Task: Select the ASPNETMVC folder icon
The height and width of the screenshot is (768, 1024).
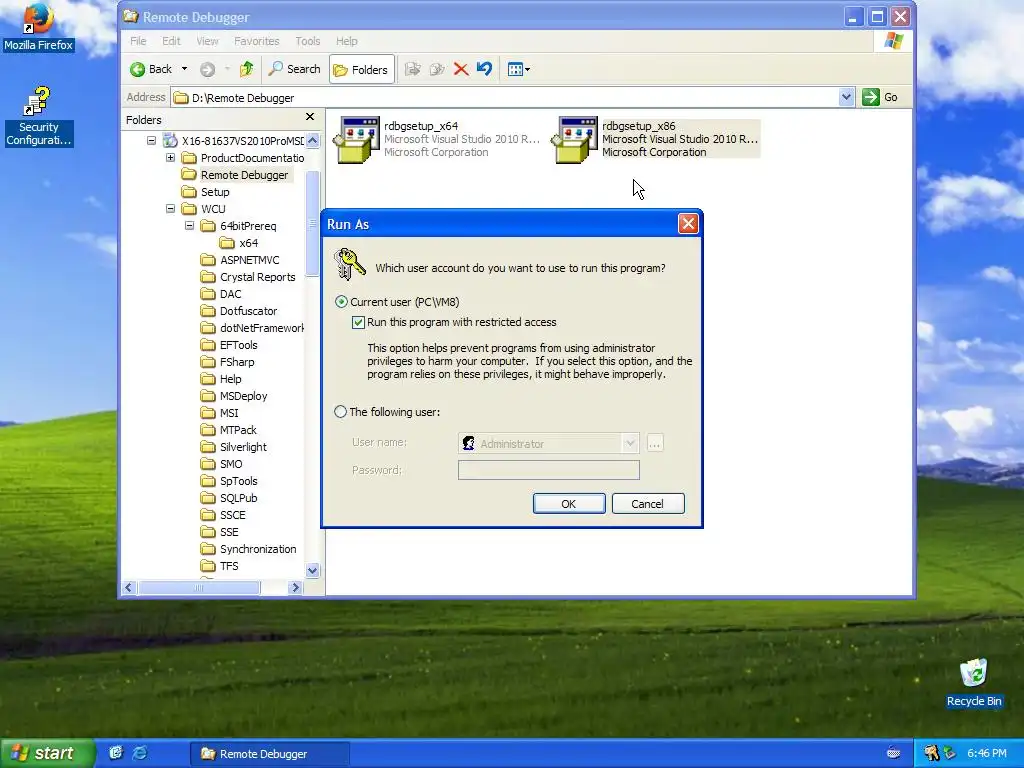Action: pos(208,260)
